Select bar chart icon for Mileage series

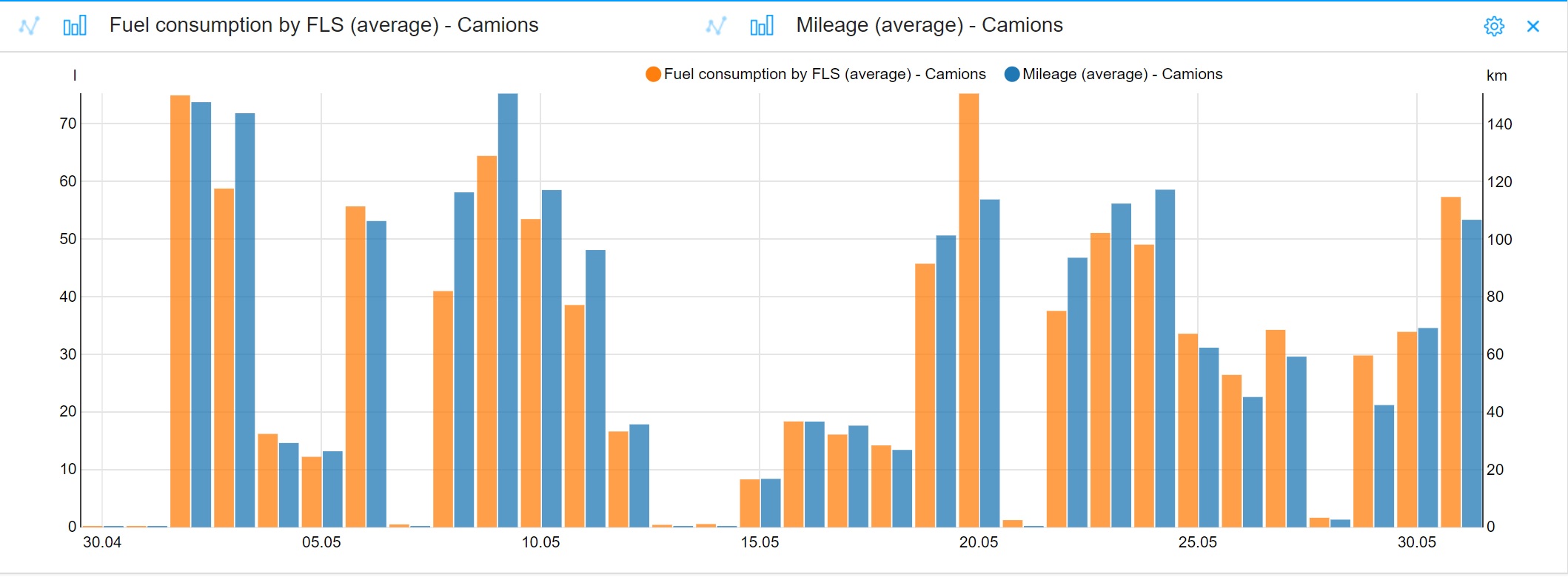click(762, 26)
